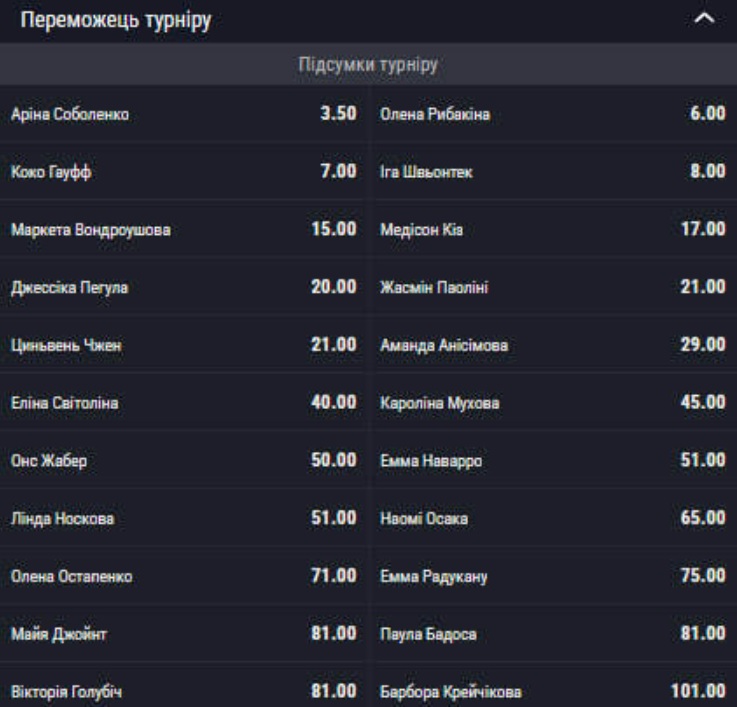The height and width of the screenshot is (707, 737).
Task: Choose Олена Остапенко at 71.00
Action: coord(184,576)
